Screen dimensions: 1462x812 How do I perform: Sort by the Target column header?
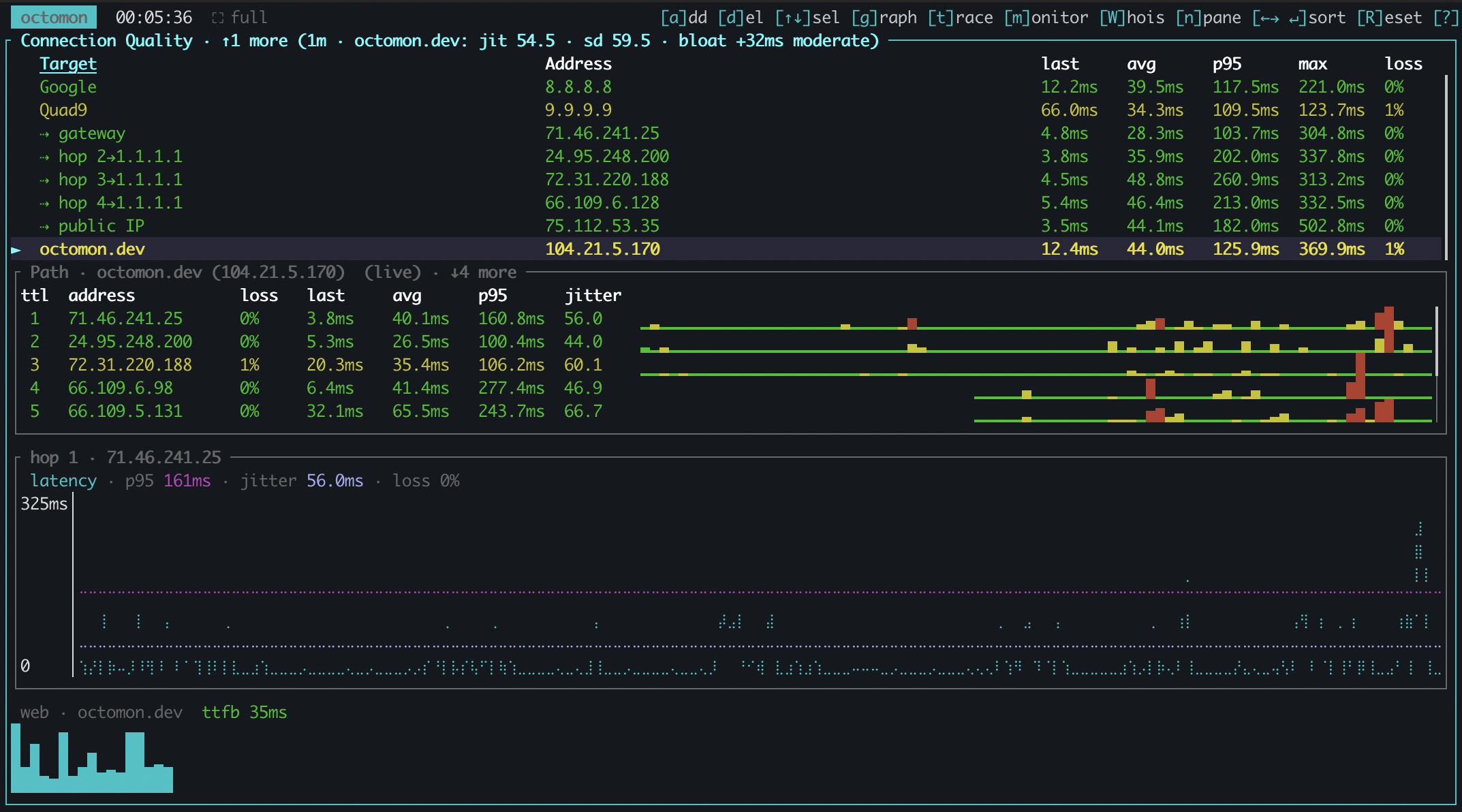click(x=68, y=63)
